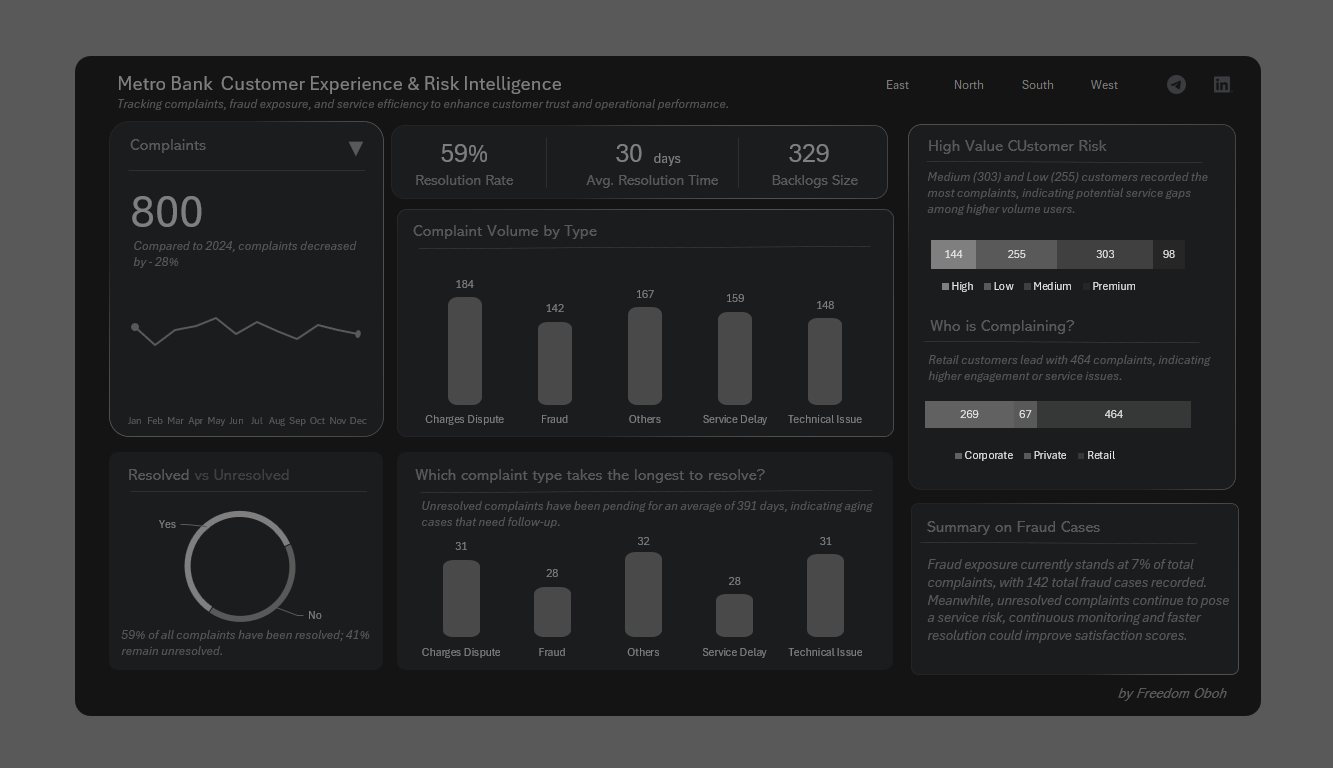The height and width of the screenshot is (768, 1333).
Task: Select the Fraud volume bar showing 142
Action: [x=555, y=364]
